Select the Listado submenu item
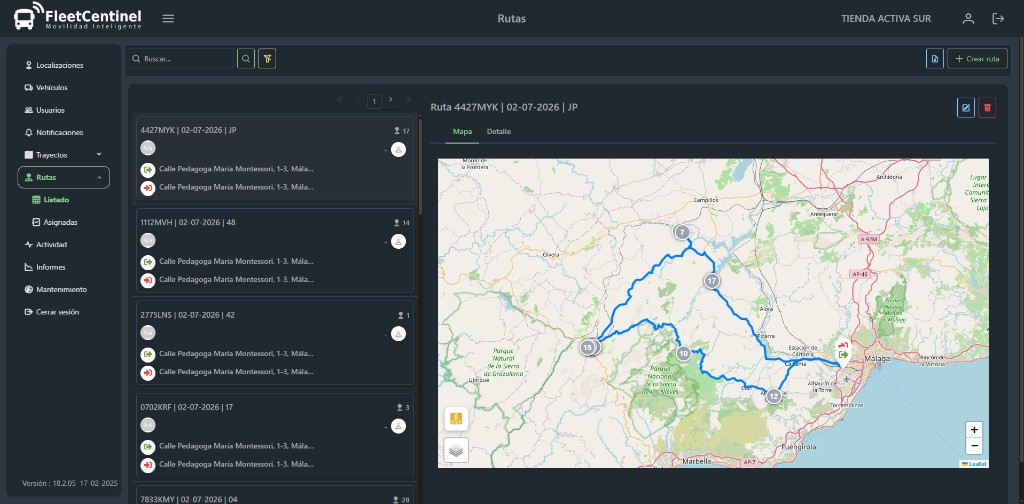The width and height of the screenshot is (1024, 504). (x=56, y=200)
